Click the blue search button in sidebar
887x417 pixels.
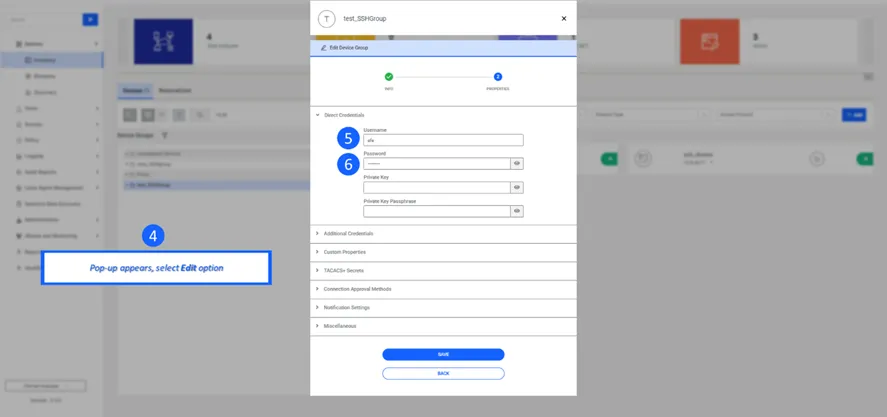click(90, 19)
